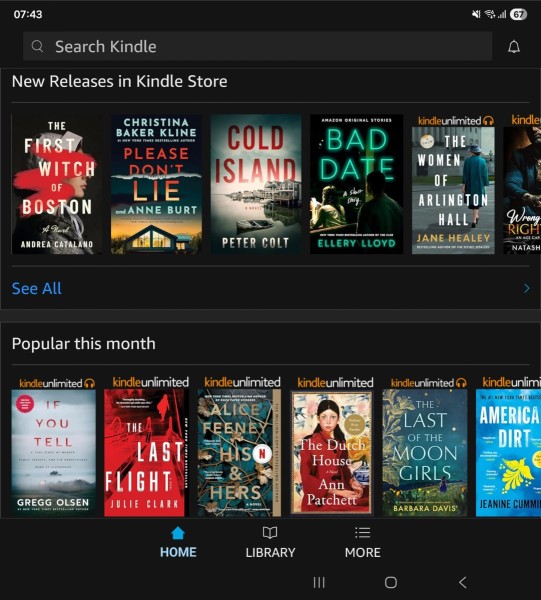Tap Android home navigation button
This screenshot has width=541, height=600.
point(390,582)
